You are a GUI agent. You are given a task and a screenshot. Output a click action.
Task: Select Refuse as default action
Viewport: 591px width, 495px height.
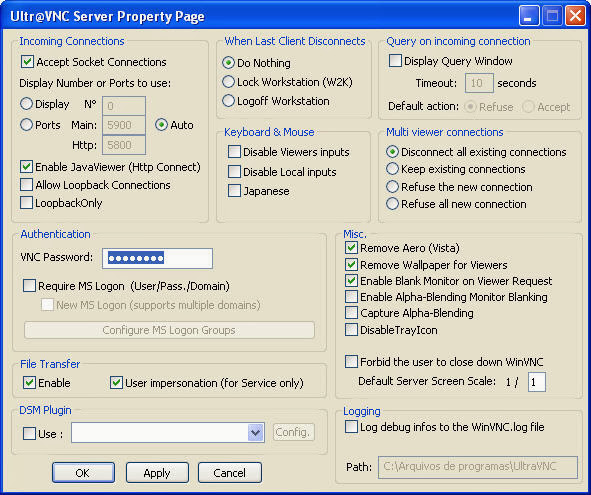point(470,107)
